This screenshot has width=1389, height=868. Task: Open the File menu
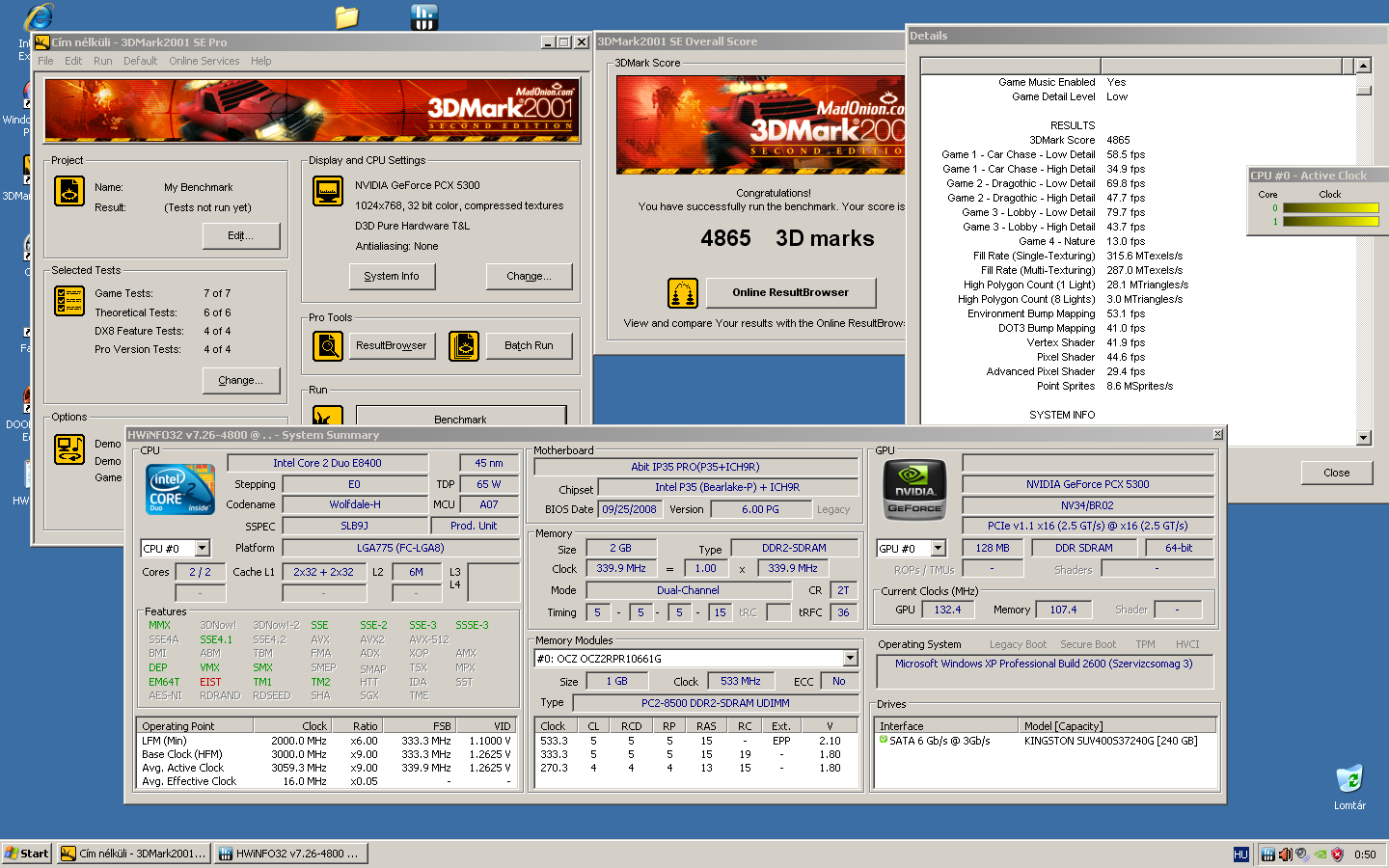click(45, 61)
